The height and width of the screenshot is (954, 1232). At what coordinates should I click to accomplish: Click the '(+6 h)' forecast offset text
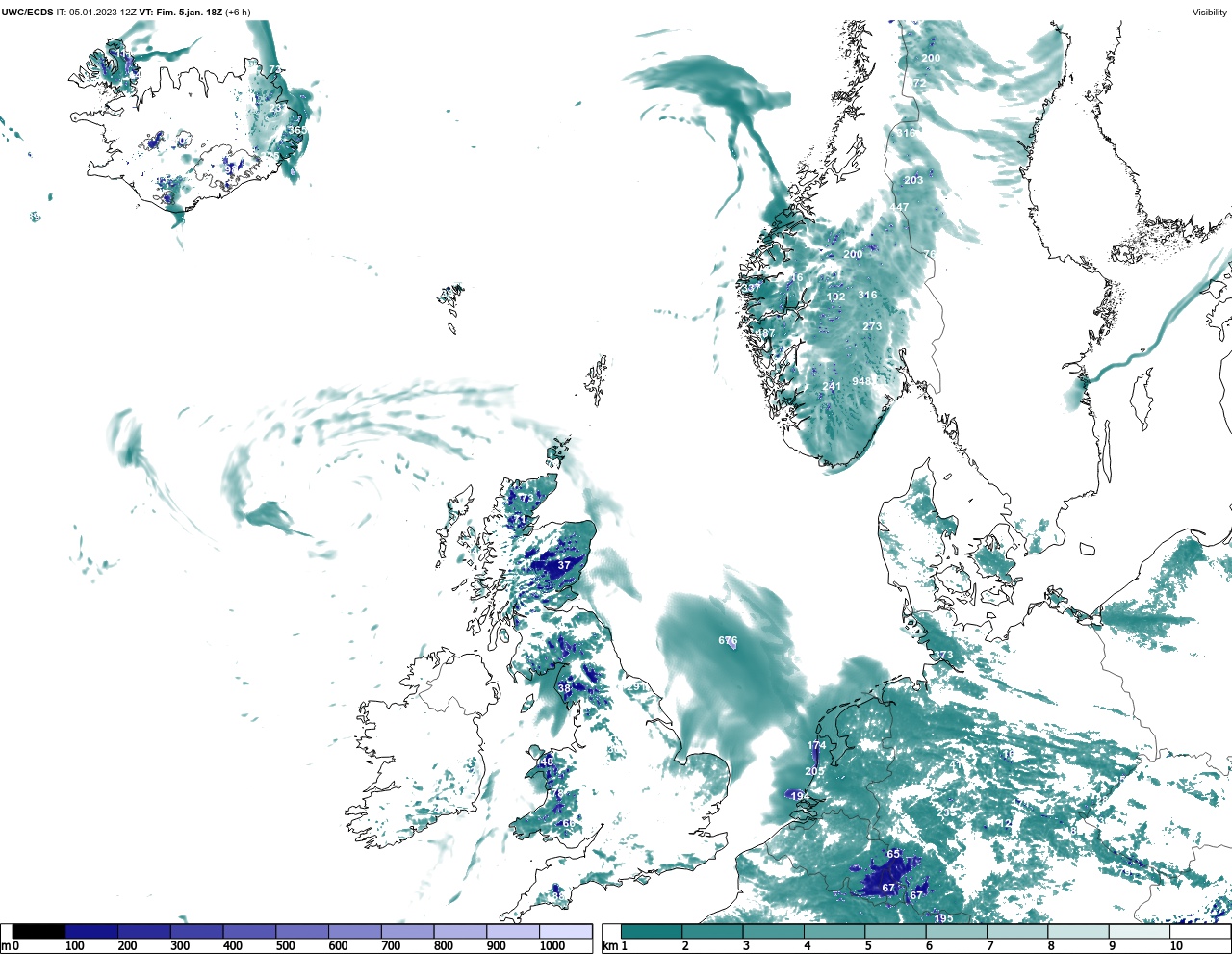point(238,13)
